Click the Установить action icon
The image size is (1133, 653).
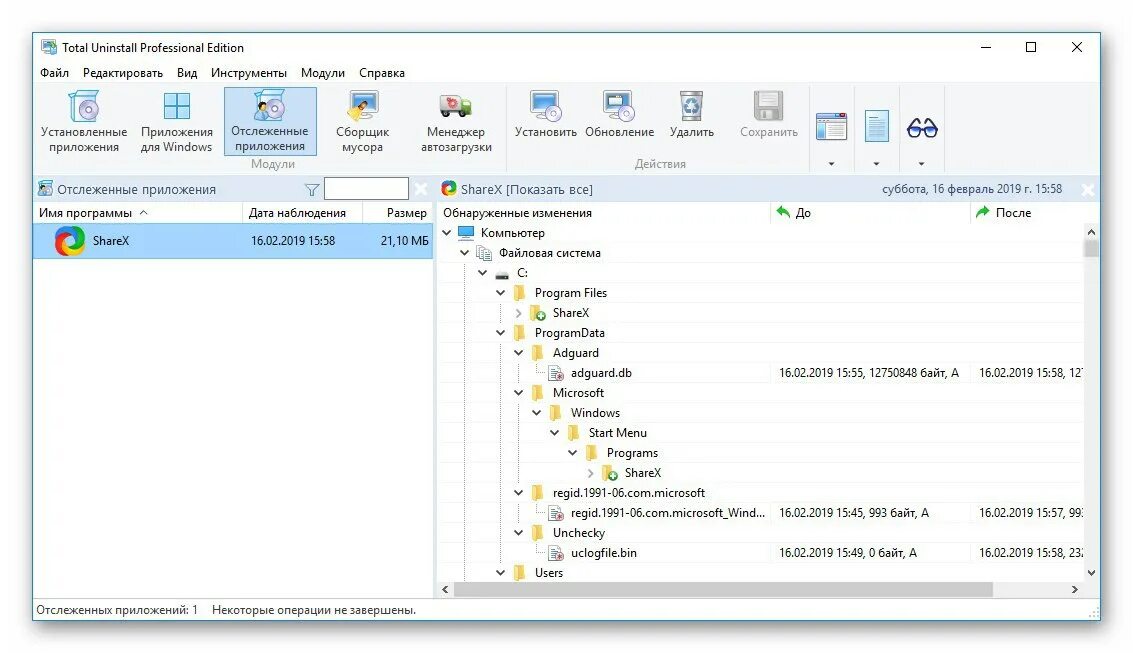pyautogui.click(x=546, y=106)
